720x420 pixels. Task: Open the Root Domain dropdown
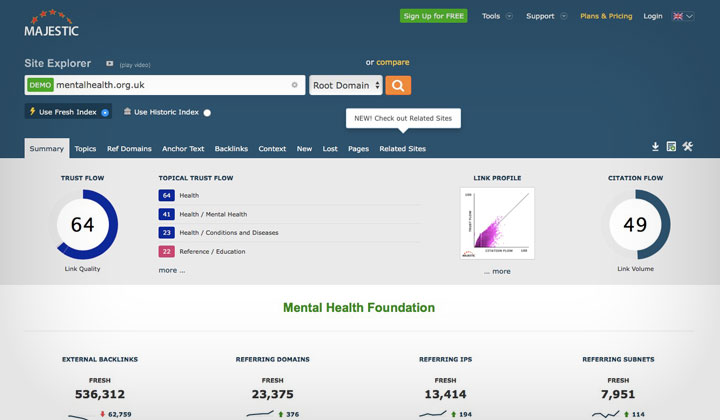346,85
